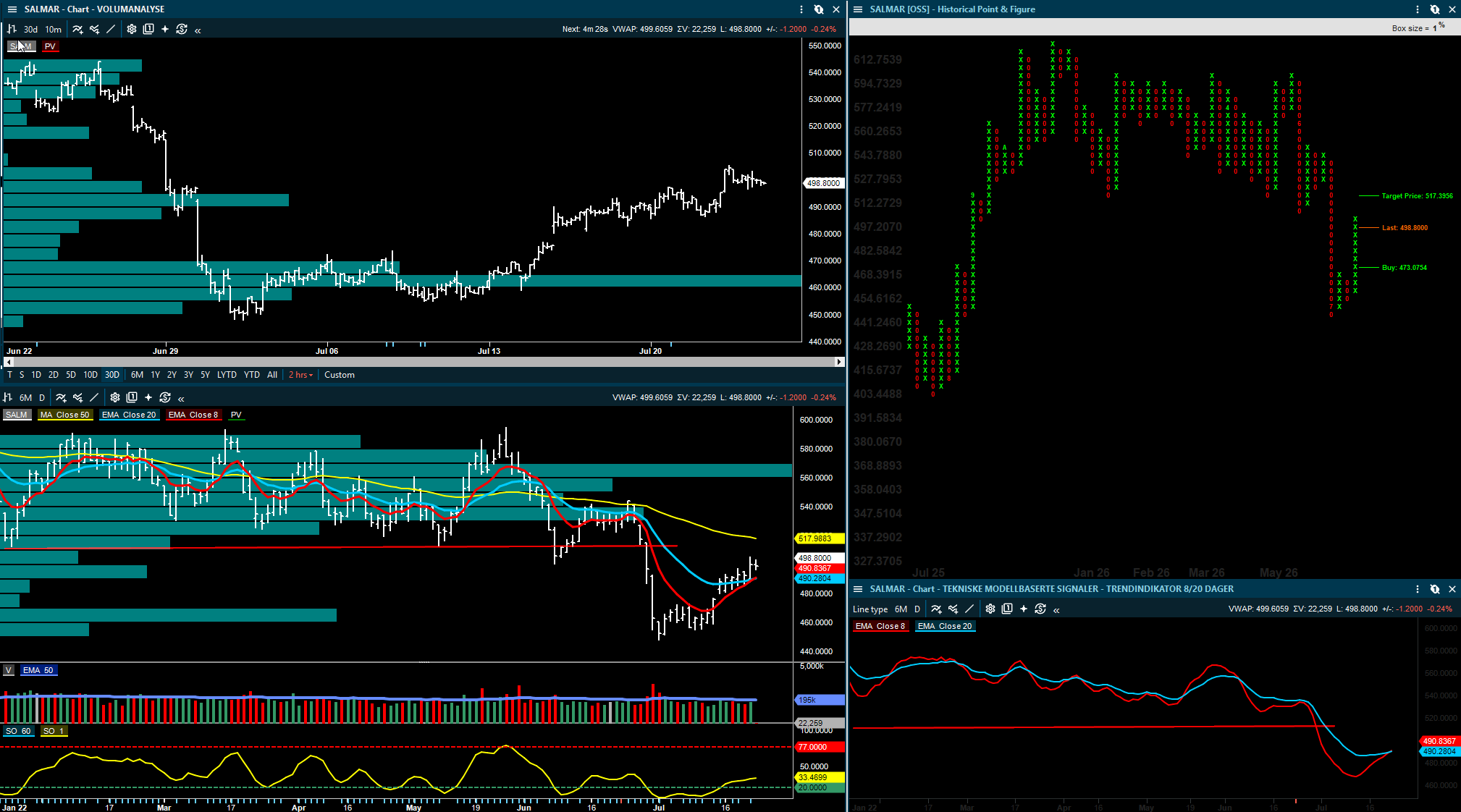Click the currency refresh icon in the top chart toolbar
The width and height of the screenshot is (1461, 812).
pyautogui.click(x=182, y=29)
